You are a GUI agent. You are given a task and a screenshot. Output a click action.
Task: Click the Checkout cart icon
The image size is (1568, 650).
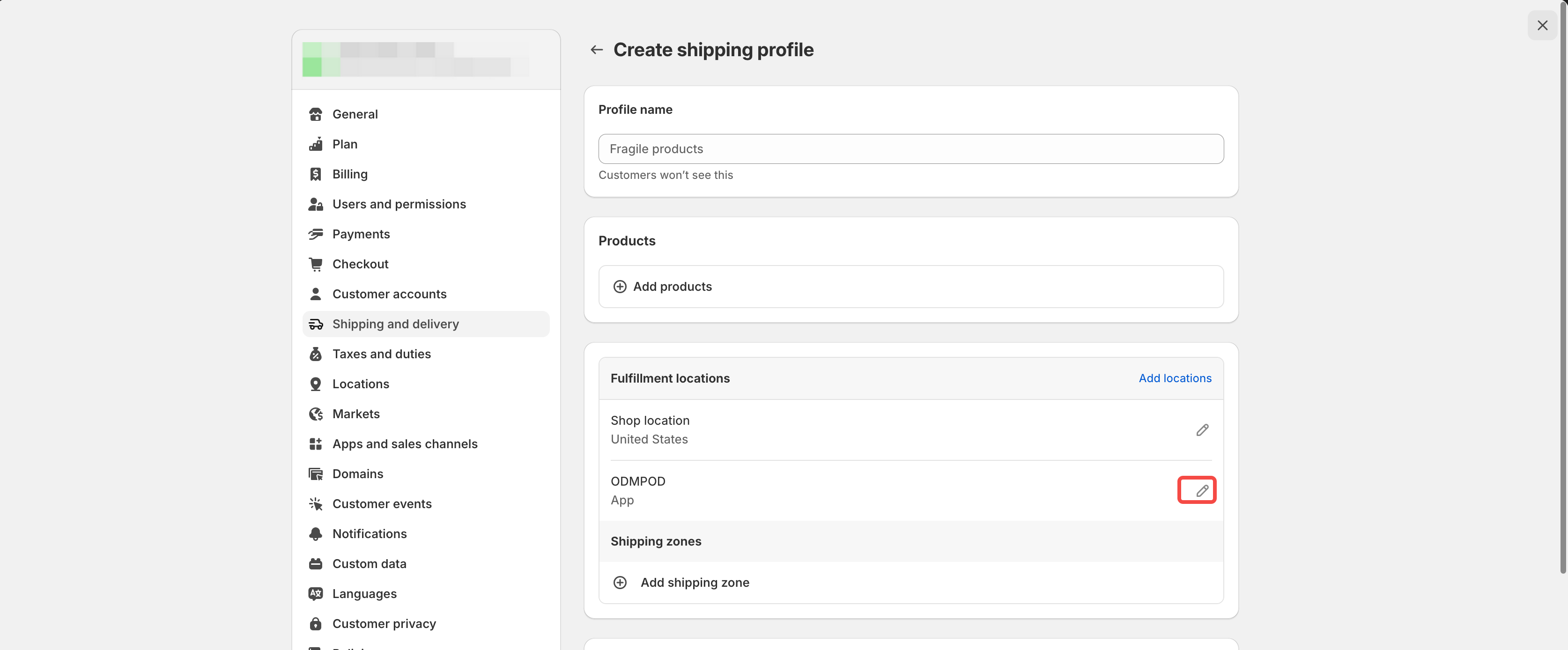pyautogui.click(x=315, y=264)
